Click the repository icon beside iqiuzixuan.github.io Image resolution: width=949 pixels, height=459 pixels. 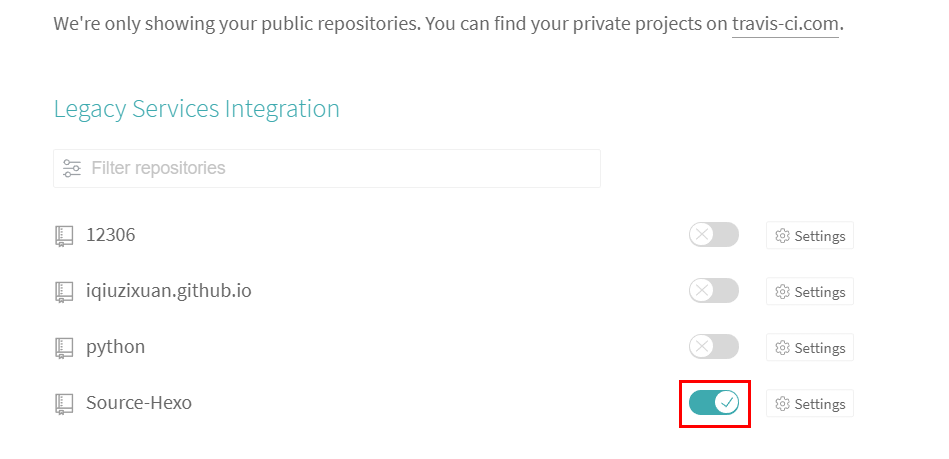coord(64,292)
